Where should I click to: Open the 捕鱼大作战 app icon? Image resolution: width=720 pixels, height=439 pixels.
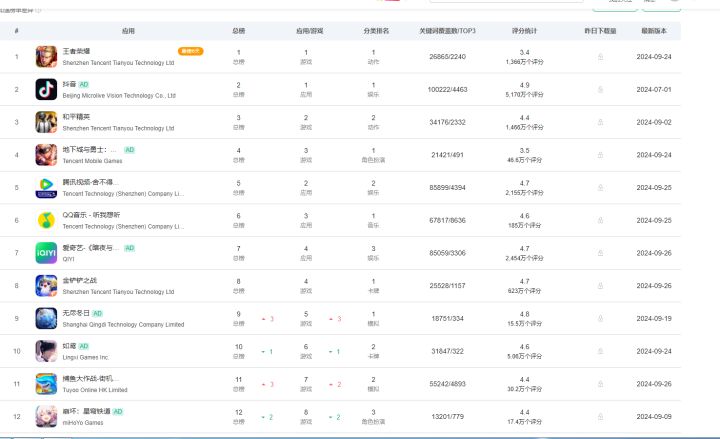(x=46, y=384)
